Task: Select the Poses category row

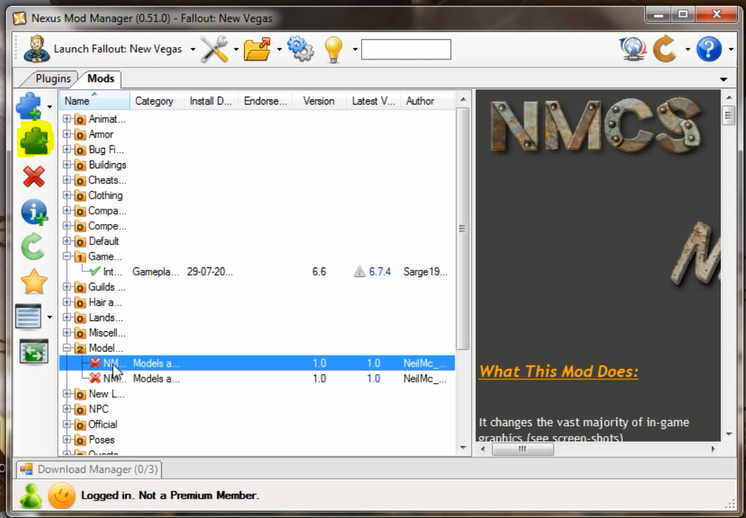Action: point(101,440)
